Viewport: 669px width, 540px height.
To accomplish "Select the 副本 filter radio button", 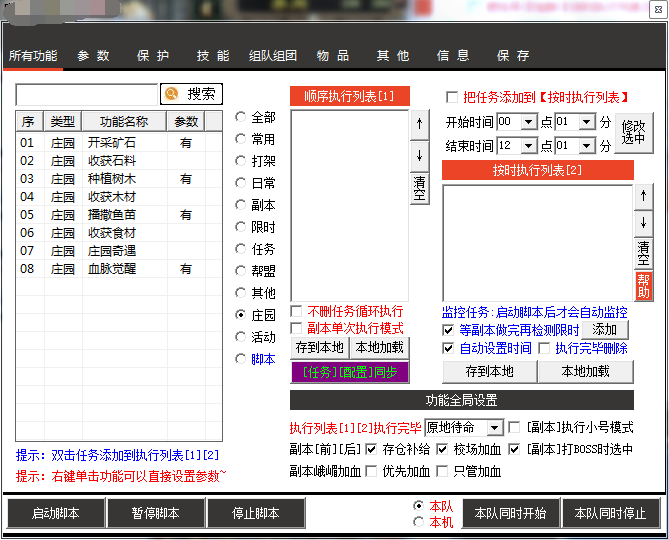I will [x=241, y=205].
